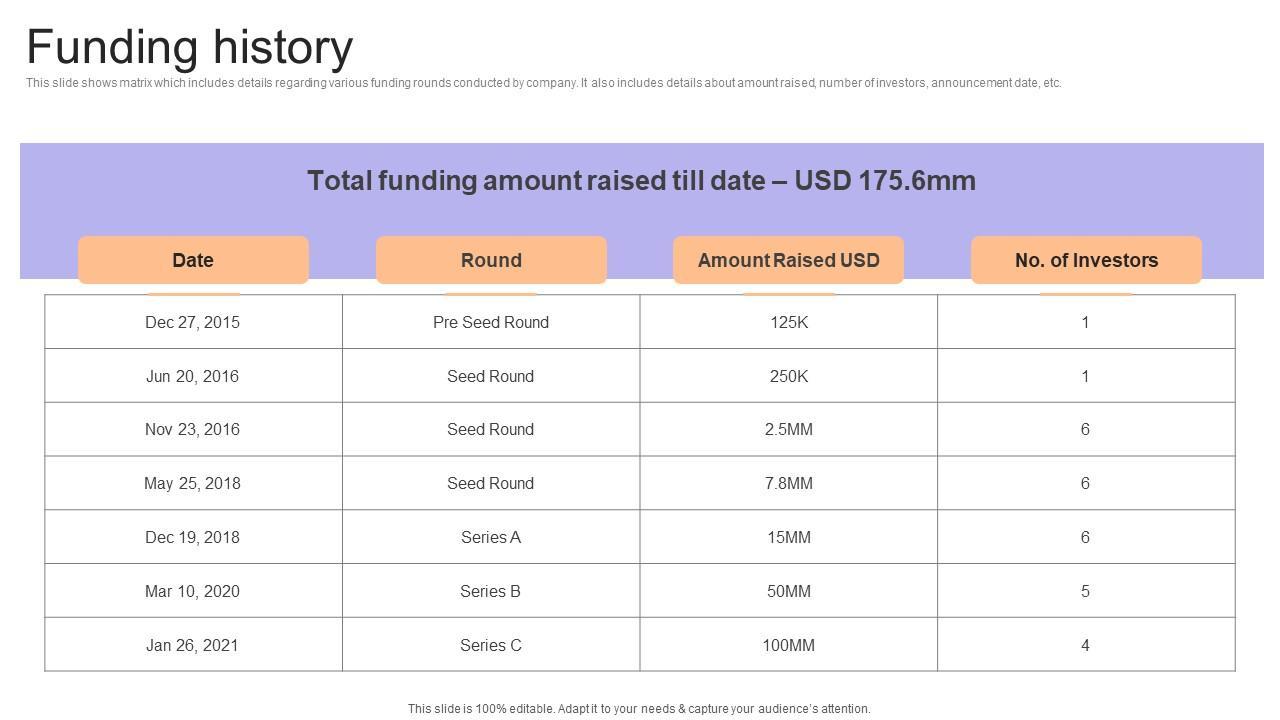Click the 50MM amount cell
Viewport: 1280px width, 720px height.
tap(788, 591)
